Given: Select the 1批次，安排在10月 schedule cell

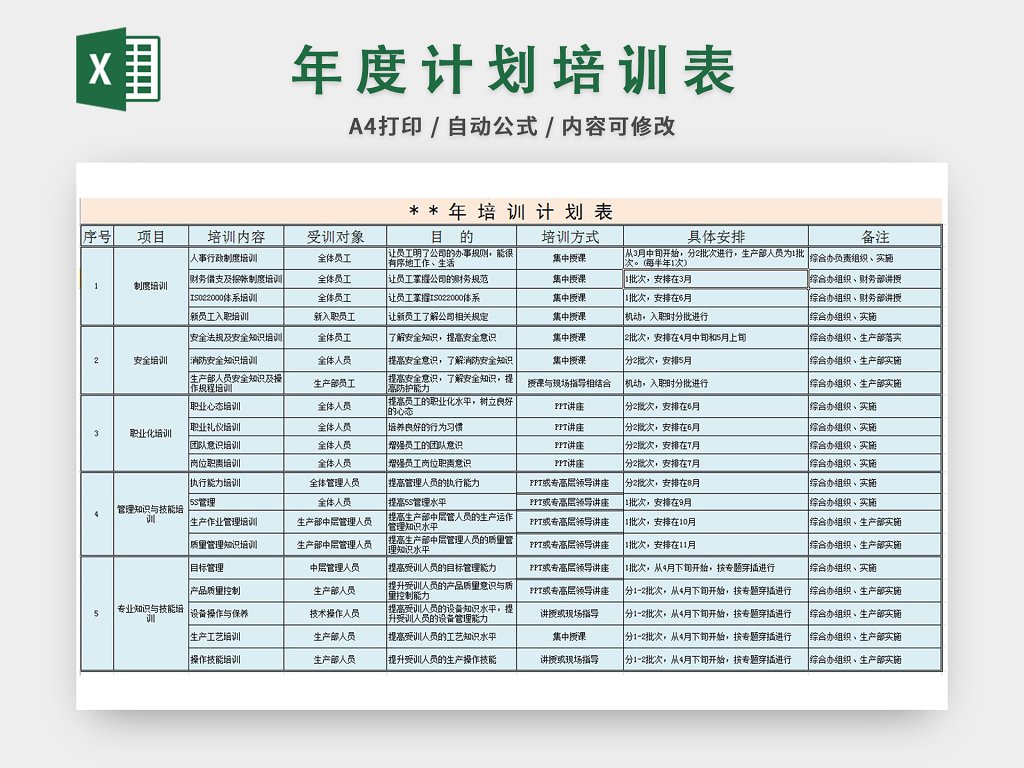Looking at the screenshot, I should tap(716, 522).
